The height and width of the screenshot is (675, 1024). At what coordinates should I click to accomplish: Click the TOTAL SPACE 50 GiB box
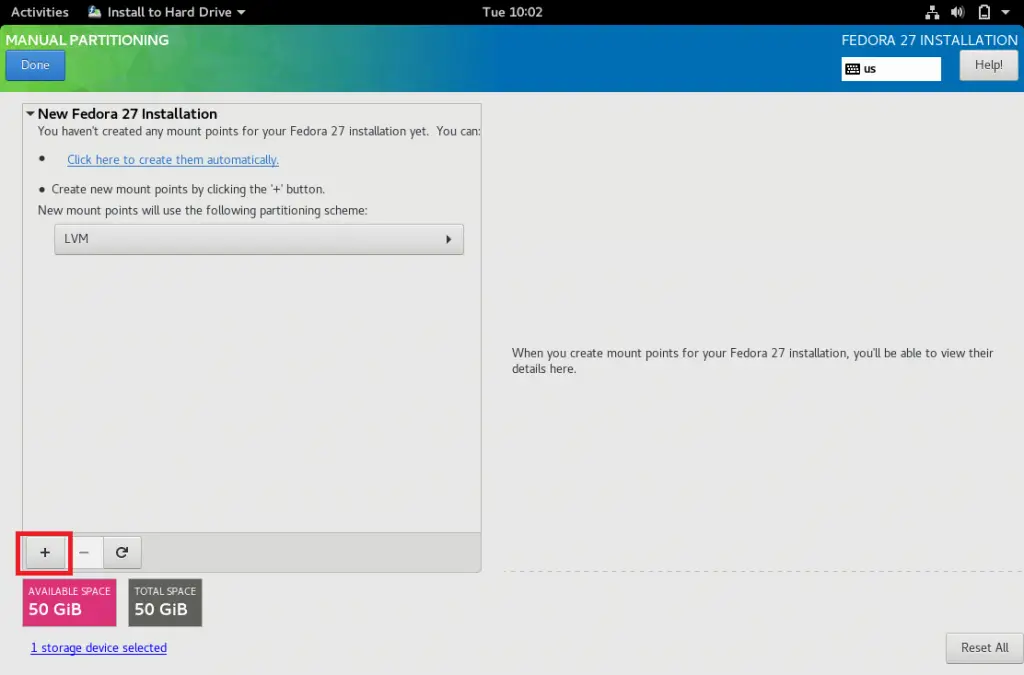(x=165, y=603)
